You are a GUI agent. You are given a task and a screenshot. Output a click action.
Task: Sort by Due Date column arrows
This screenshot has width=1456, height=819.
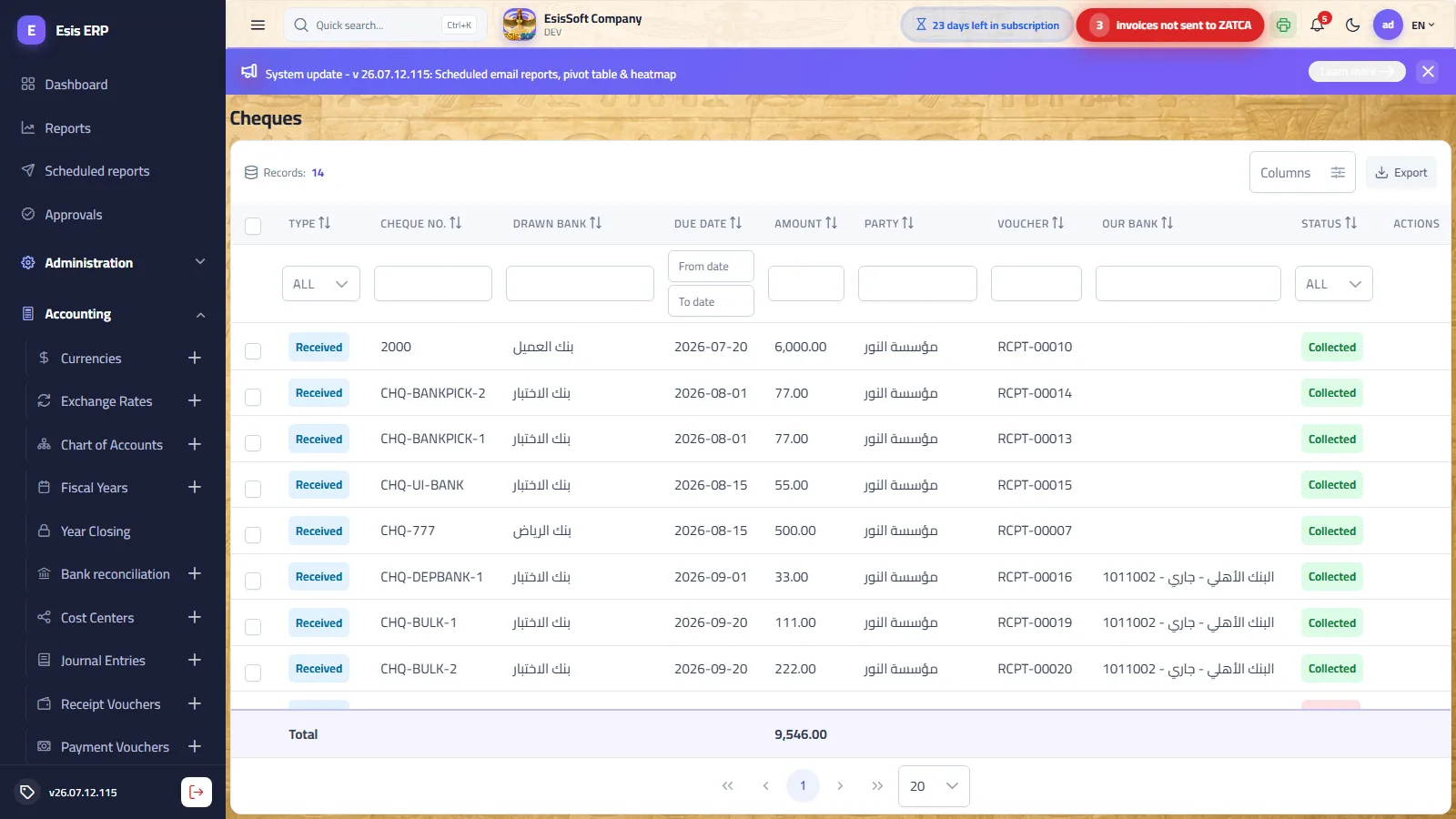(735, 223)
